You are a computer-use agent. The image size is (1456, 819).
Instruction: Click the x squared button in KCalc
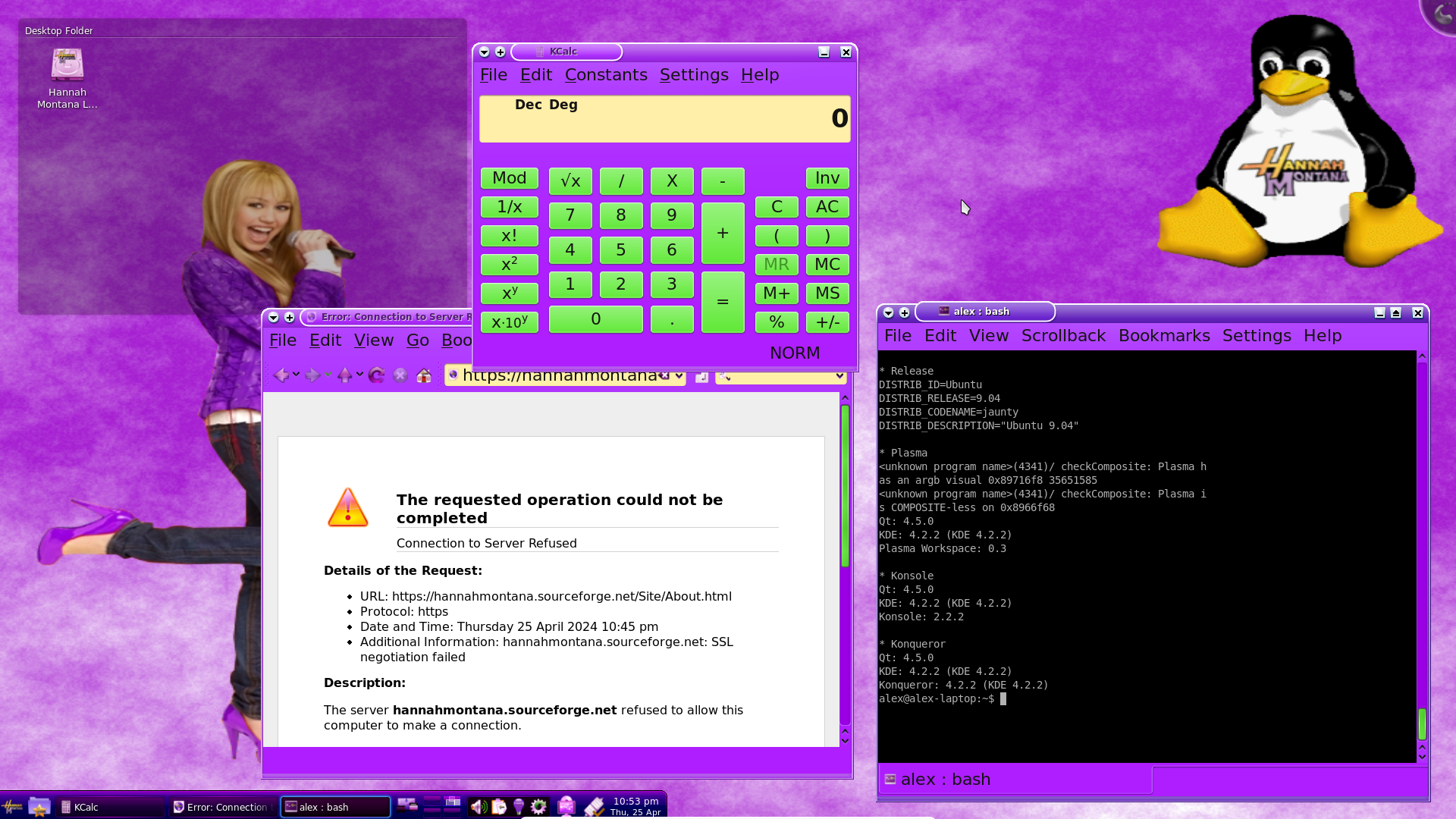click(510, 265)
